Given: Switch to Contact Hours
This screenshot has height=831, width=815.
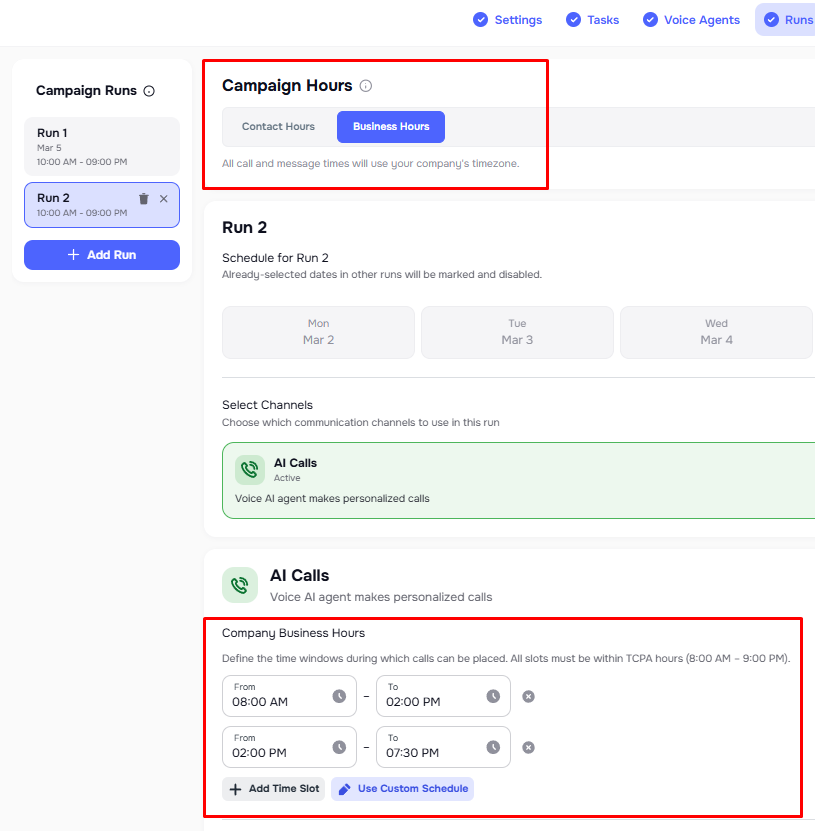Looking at the screenshot, I should 277,126.
